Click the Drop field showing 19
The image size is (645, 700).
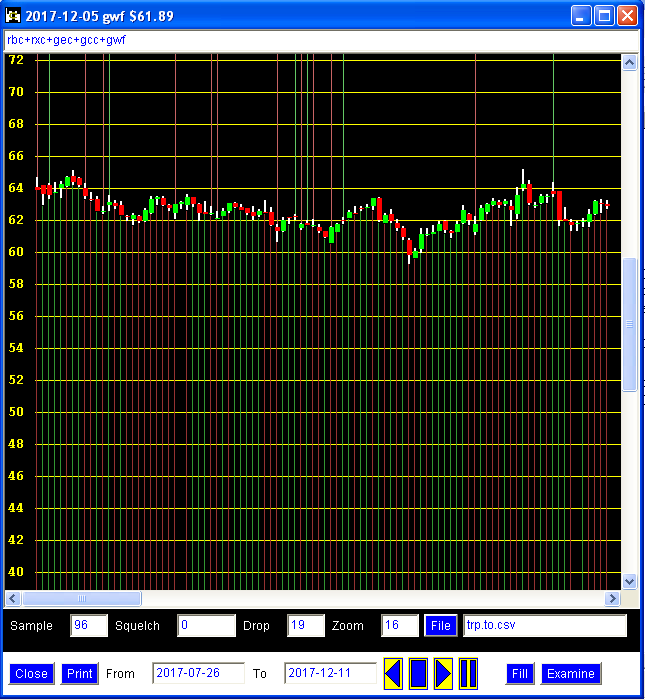[x=306, y=625]
